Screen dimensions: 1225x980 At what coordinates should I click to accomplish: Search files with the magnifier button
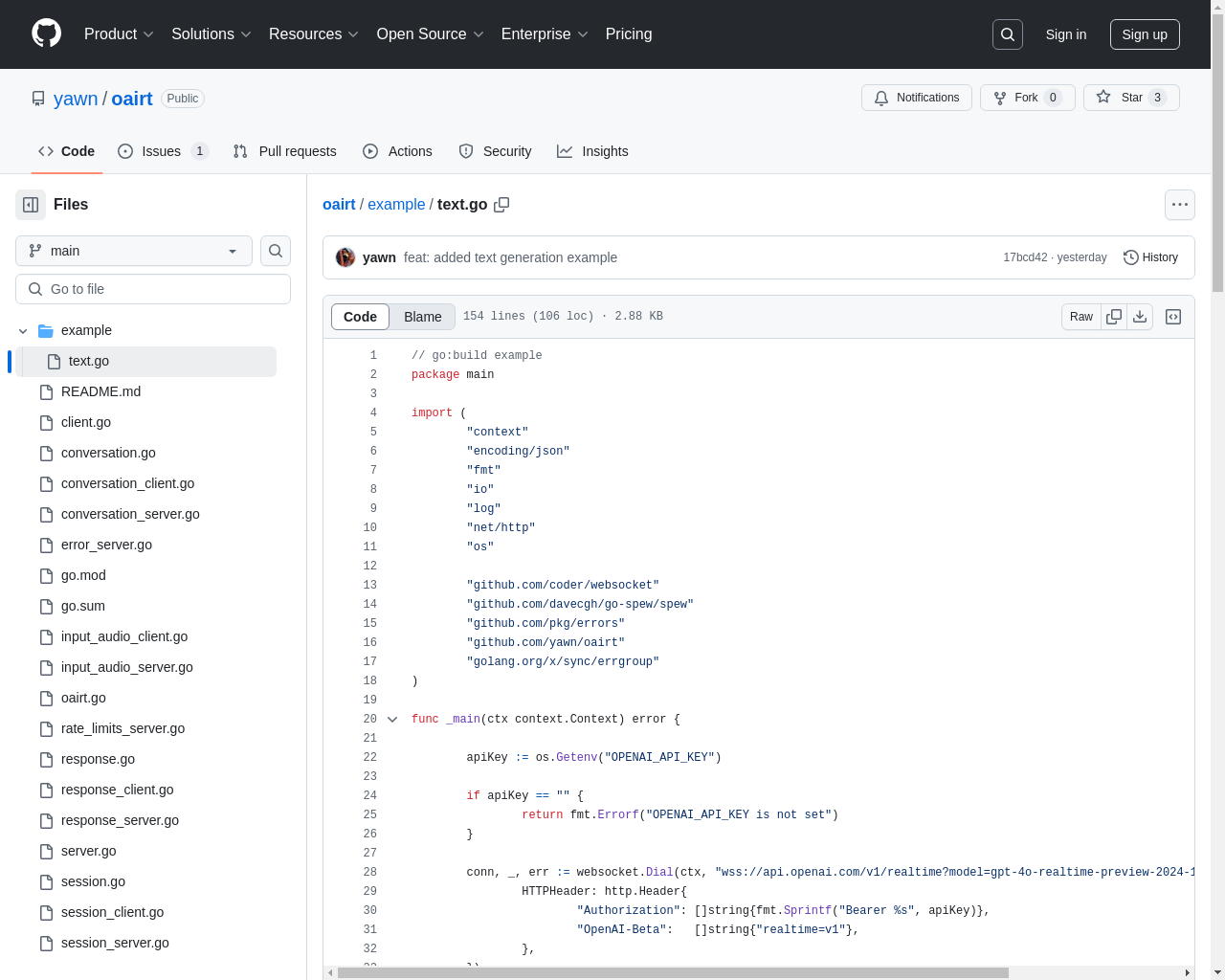coord(276,251)
